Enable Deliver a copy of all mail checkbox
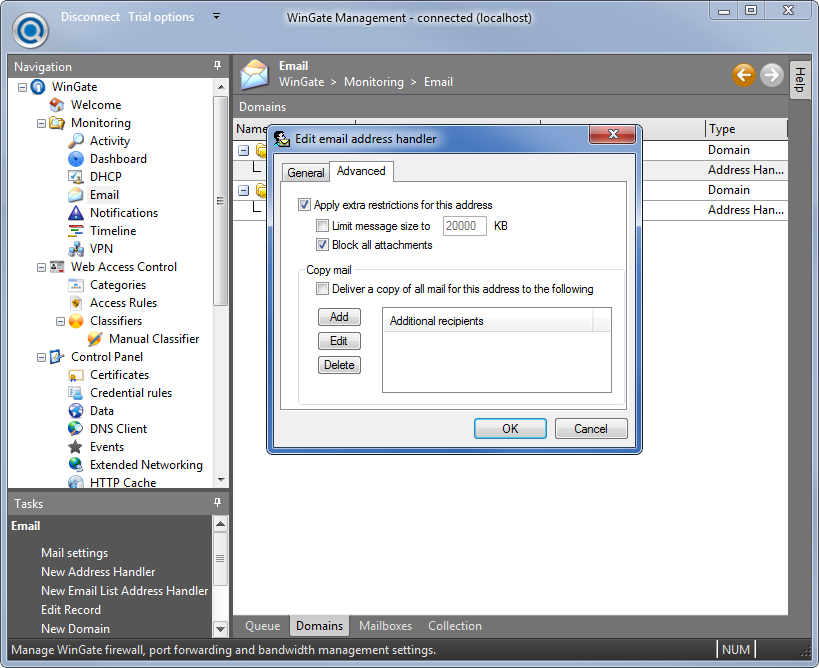 point(322,289)
